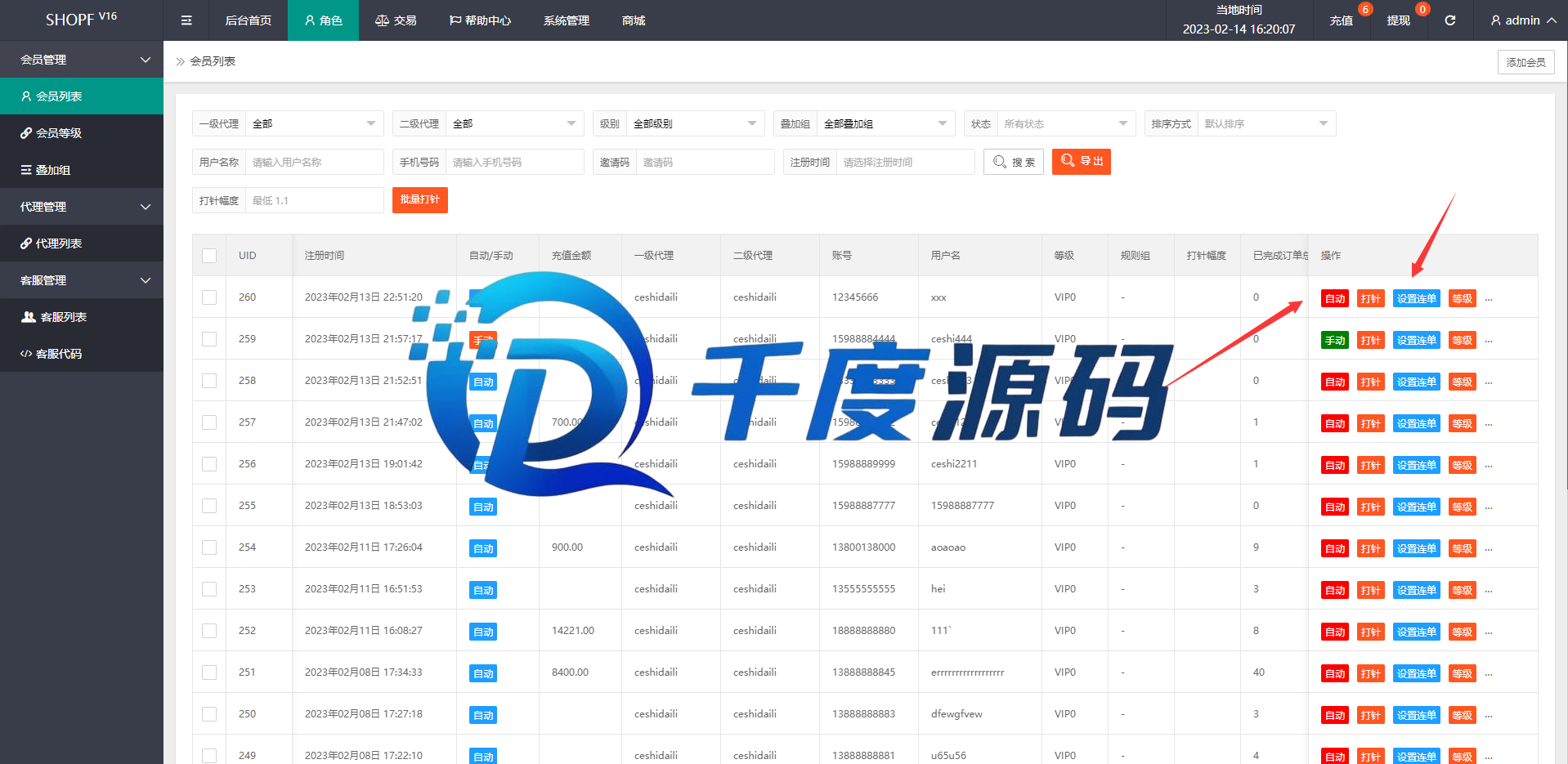Open 交易 in top navigation
The width and height of the screenshot is (1568, 764).
[396, 20]
